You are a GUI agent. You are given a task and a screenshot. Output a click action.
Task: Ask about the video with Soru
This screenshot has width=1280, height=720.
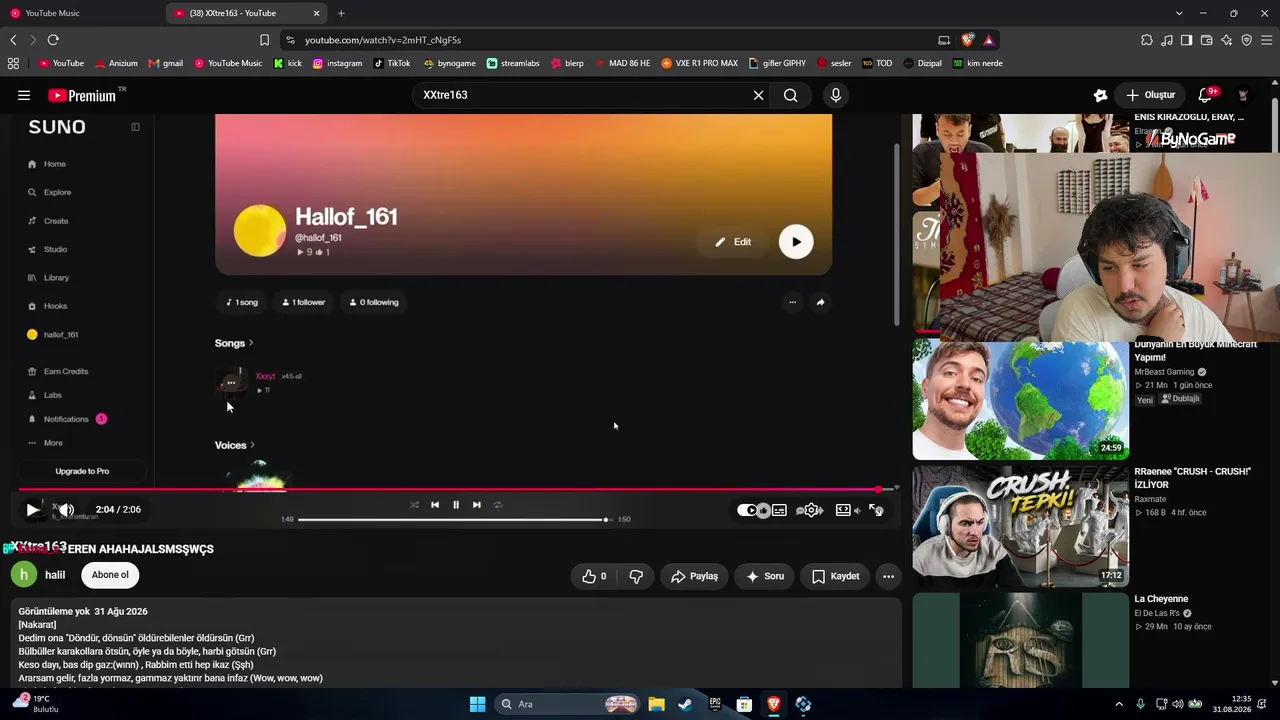pos(765,576)
